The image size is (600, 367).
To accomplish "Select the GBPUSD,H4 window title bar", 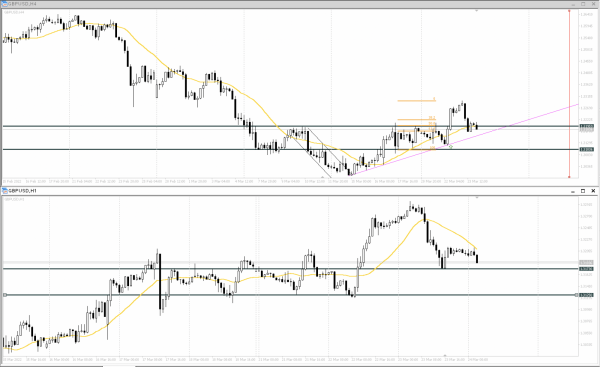I will click(287, 4).
